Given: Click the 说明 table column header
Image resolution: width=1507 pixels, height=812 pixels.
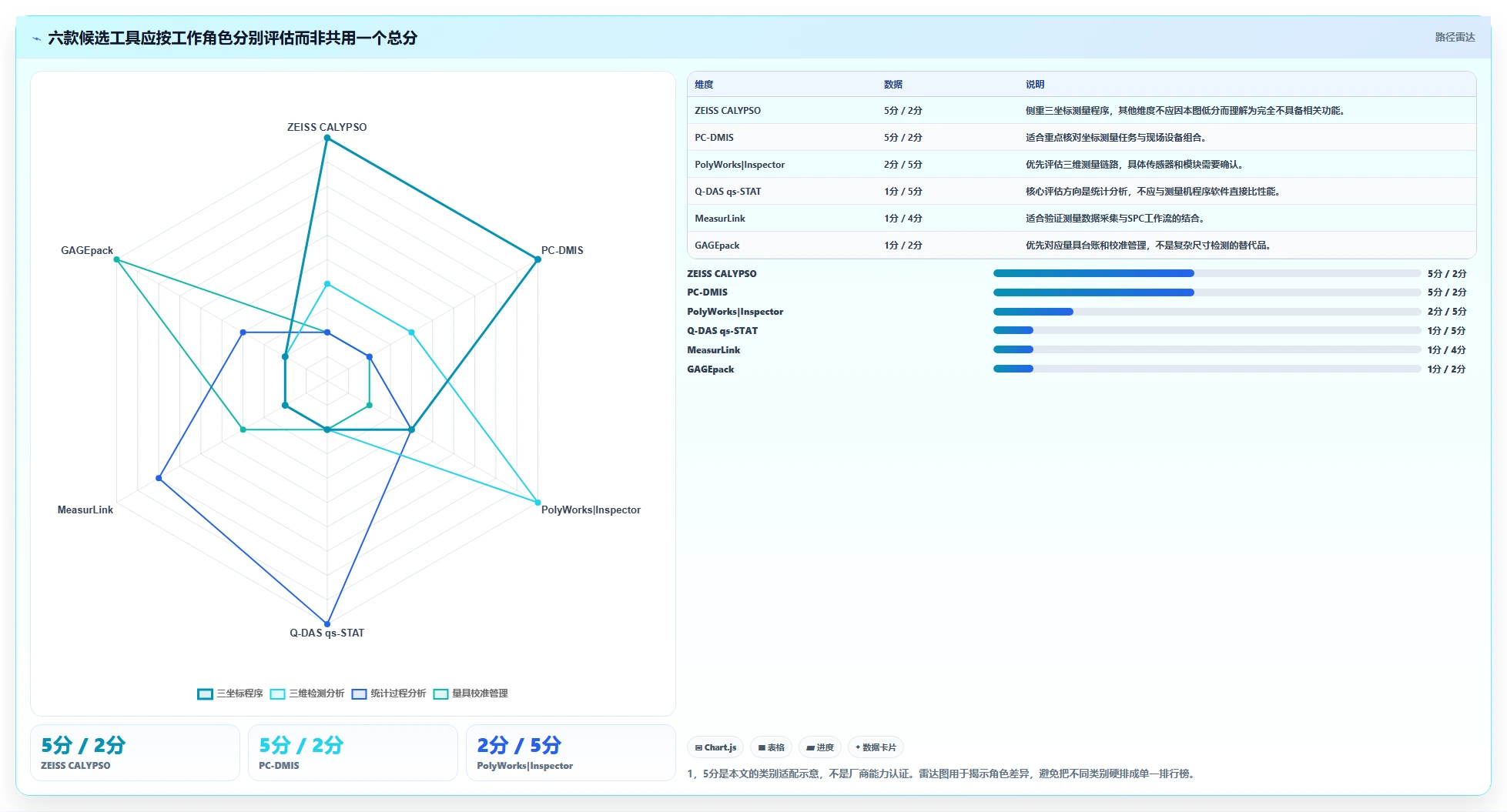Looking at the screenshot, I should pyautogui.click(x=1035, y=85).
